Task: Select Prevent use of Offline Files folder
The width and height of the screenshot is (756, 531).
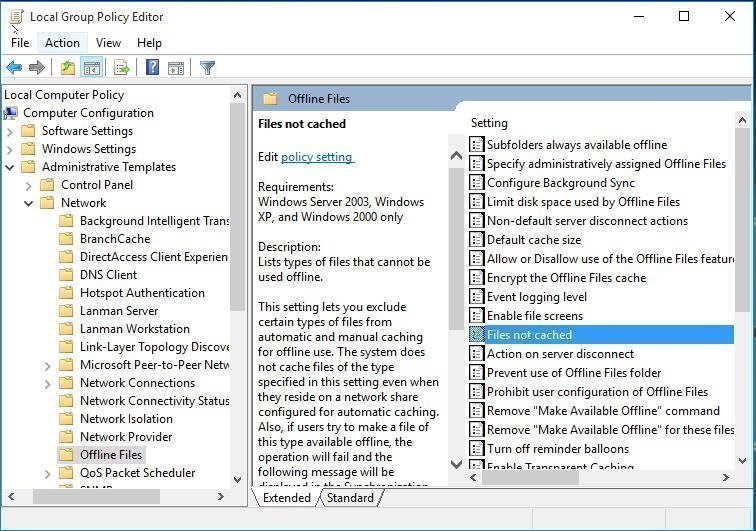Action: (x=574, y=372)
